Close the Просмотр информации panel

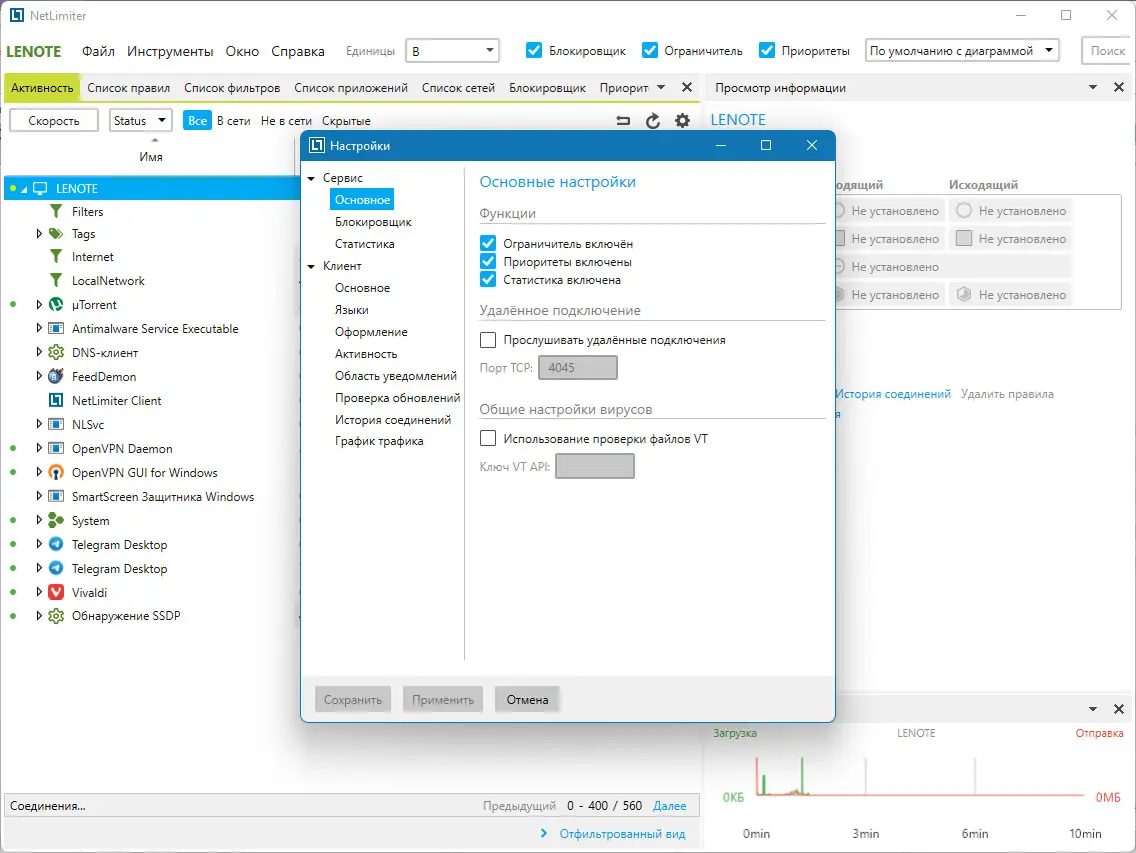point(1119,87)
